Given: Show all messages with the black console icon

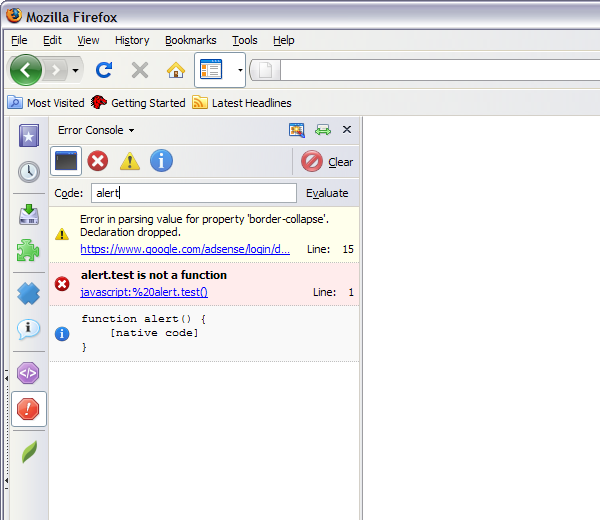Looking at the screenshot, I should coord(66,161).
